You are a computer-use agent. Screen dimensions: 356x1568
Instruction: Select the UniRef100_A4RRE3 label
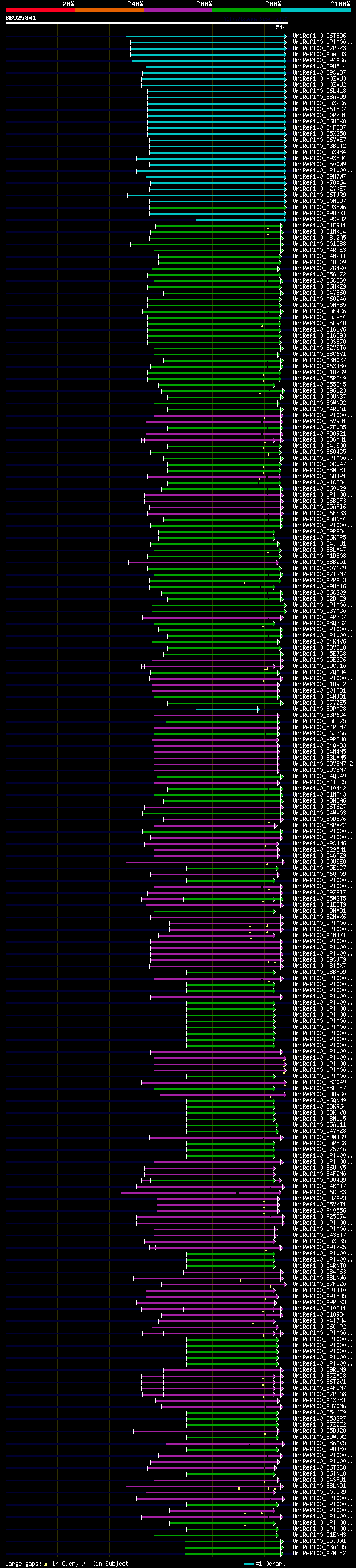(319, 250)
